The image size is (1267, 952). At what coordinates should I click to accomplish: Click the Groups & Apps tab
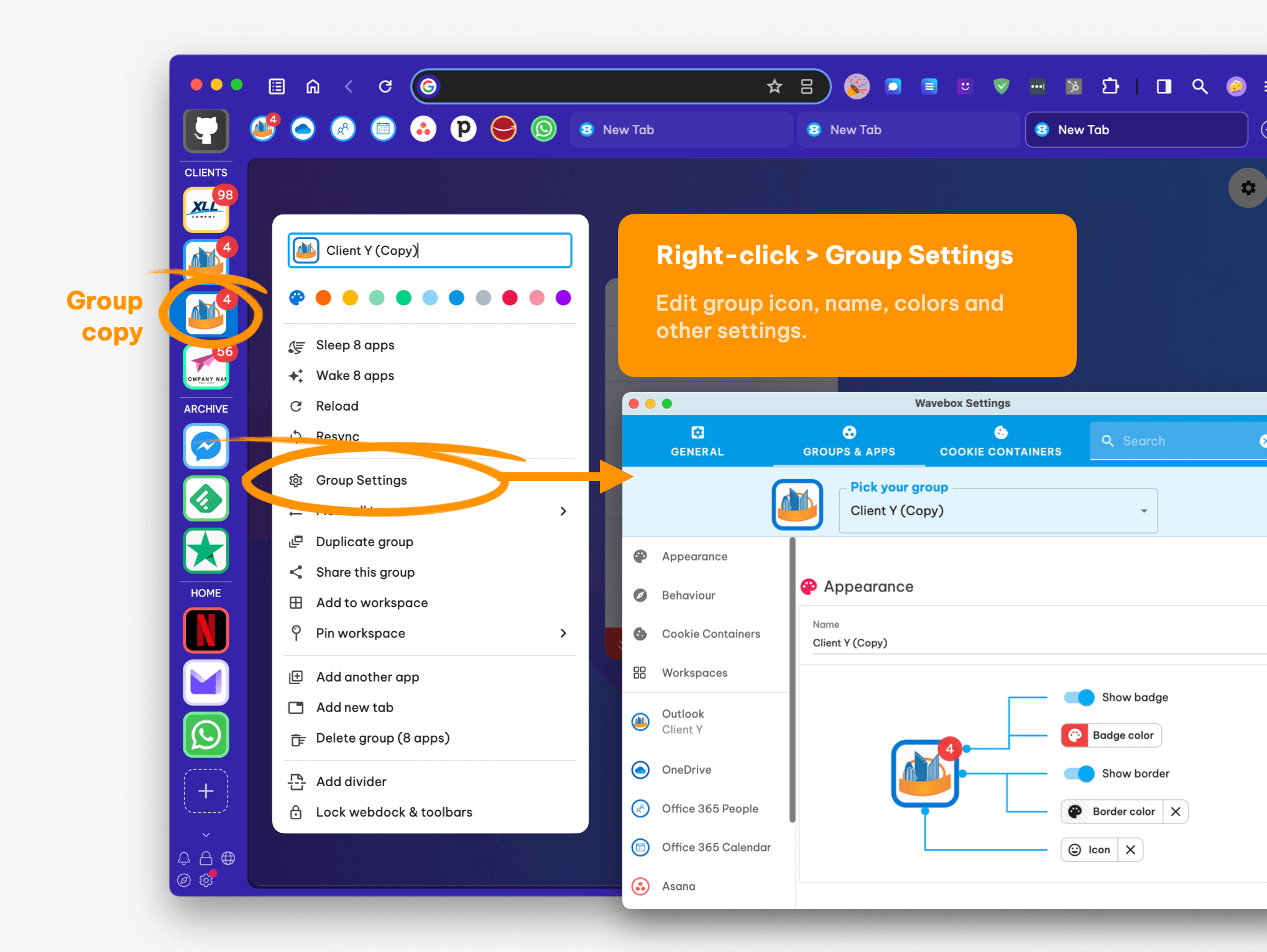pyautogui.click(x=848, y=441)
